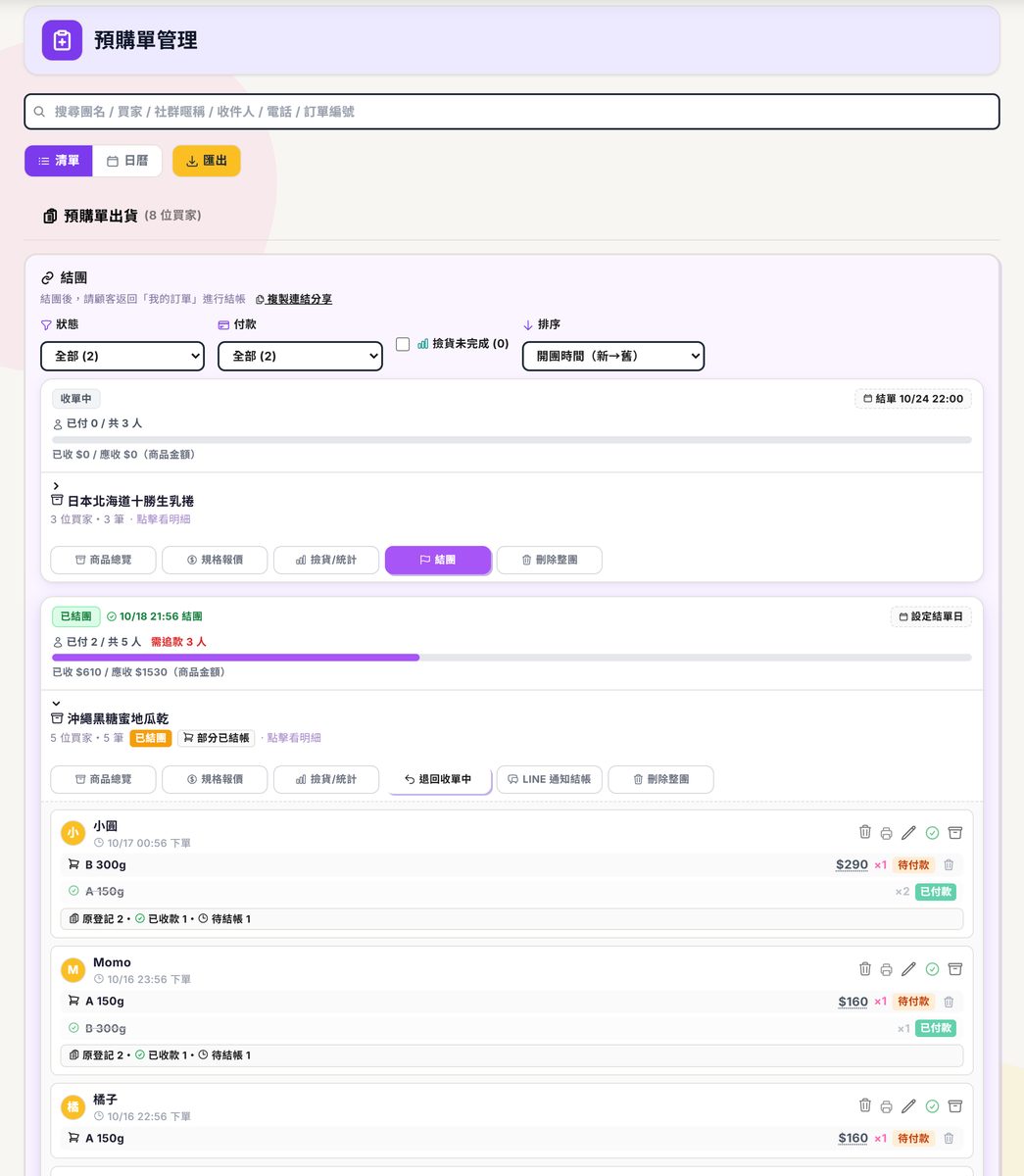Viewport: 1024px width, 1176px height.
Task: Edit 小圓's order with the pencil icon
Action: coord(908,833)
